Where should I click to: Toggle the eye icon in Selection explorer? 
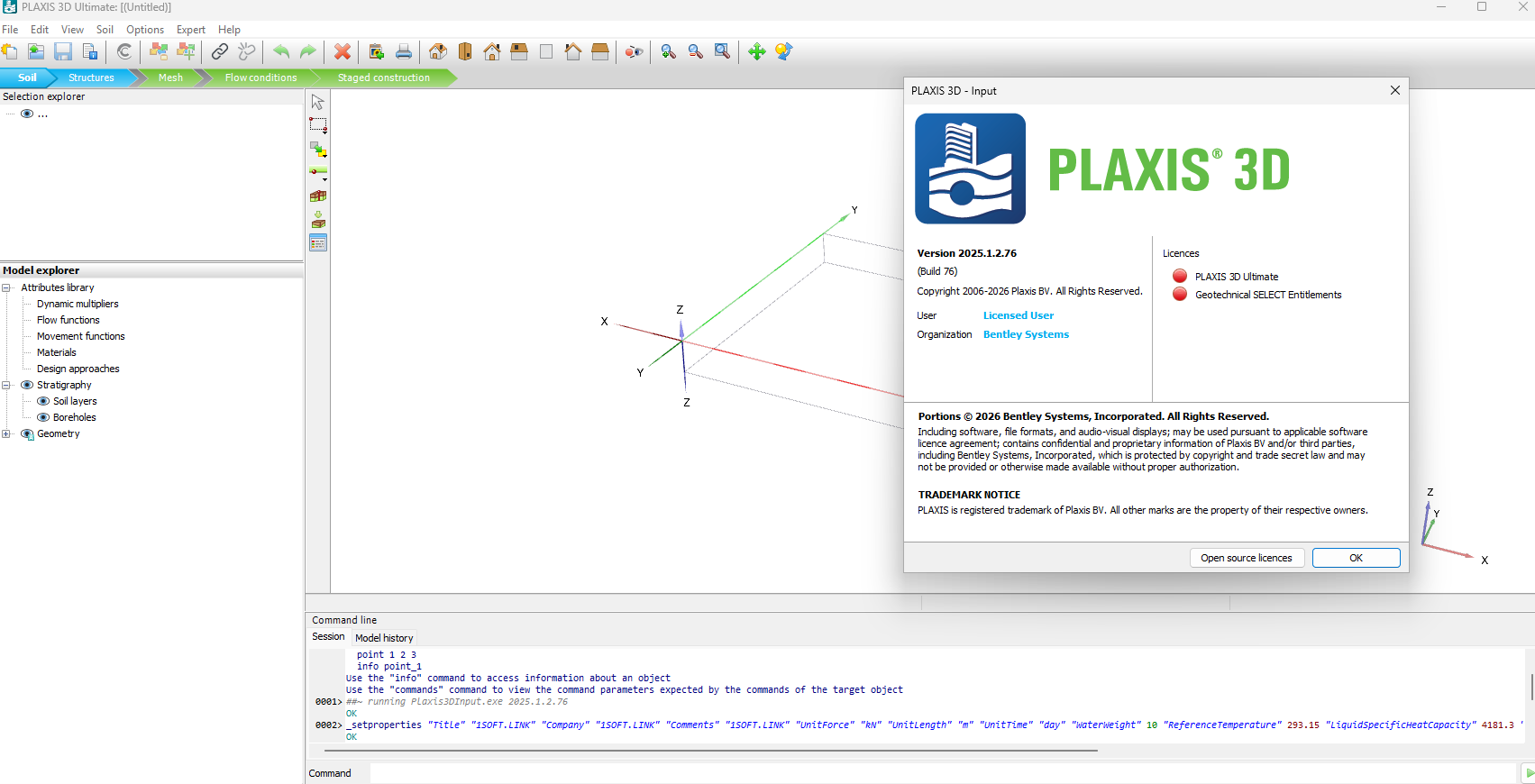(27, 114)
